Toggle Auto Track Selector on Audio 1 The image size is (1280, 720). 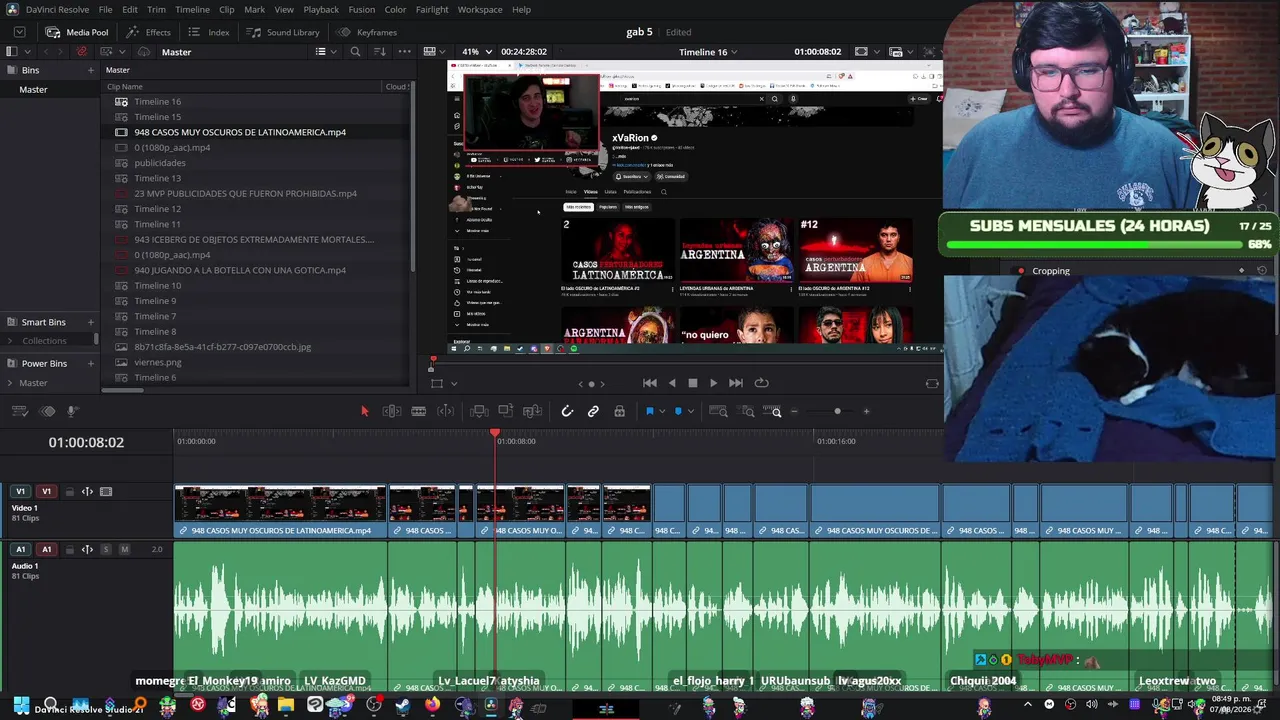click(87, 549)
